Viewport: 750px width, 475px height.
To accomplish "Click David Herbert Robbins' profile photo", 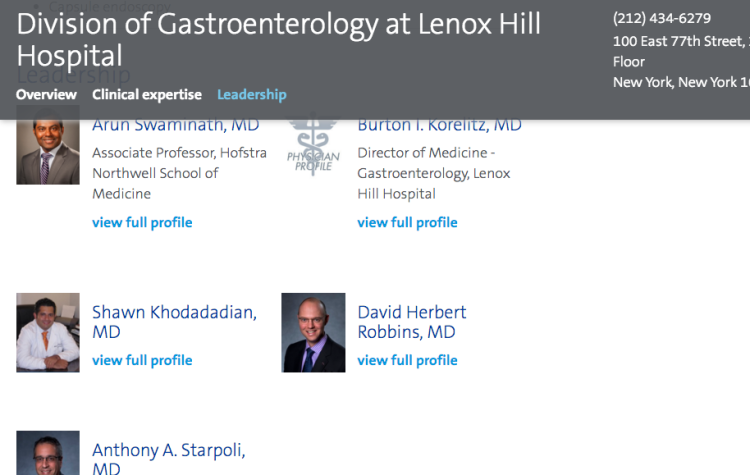I will click(x=313, y=332).
